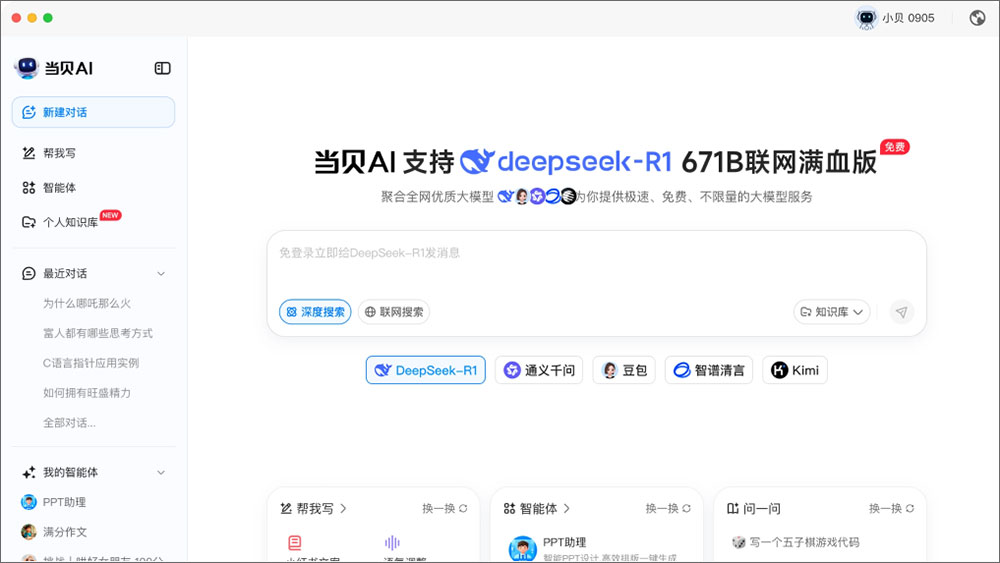Click the folder icon beside 个人知识库
Image resolution: width=1000 pixels, height=563 pixels.
point(29,222)
